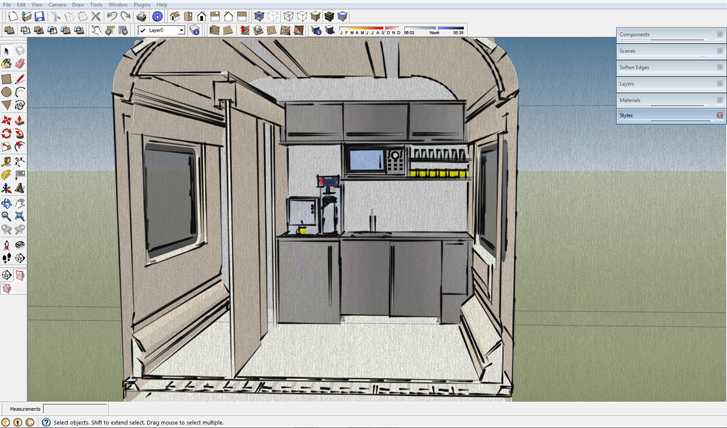Select the Eraser tool
This screenshot has width=727, height=428.
19,63
